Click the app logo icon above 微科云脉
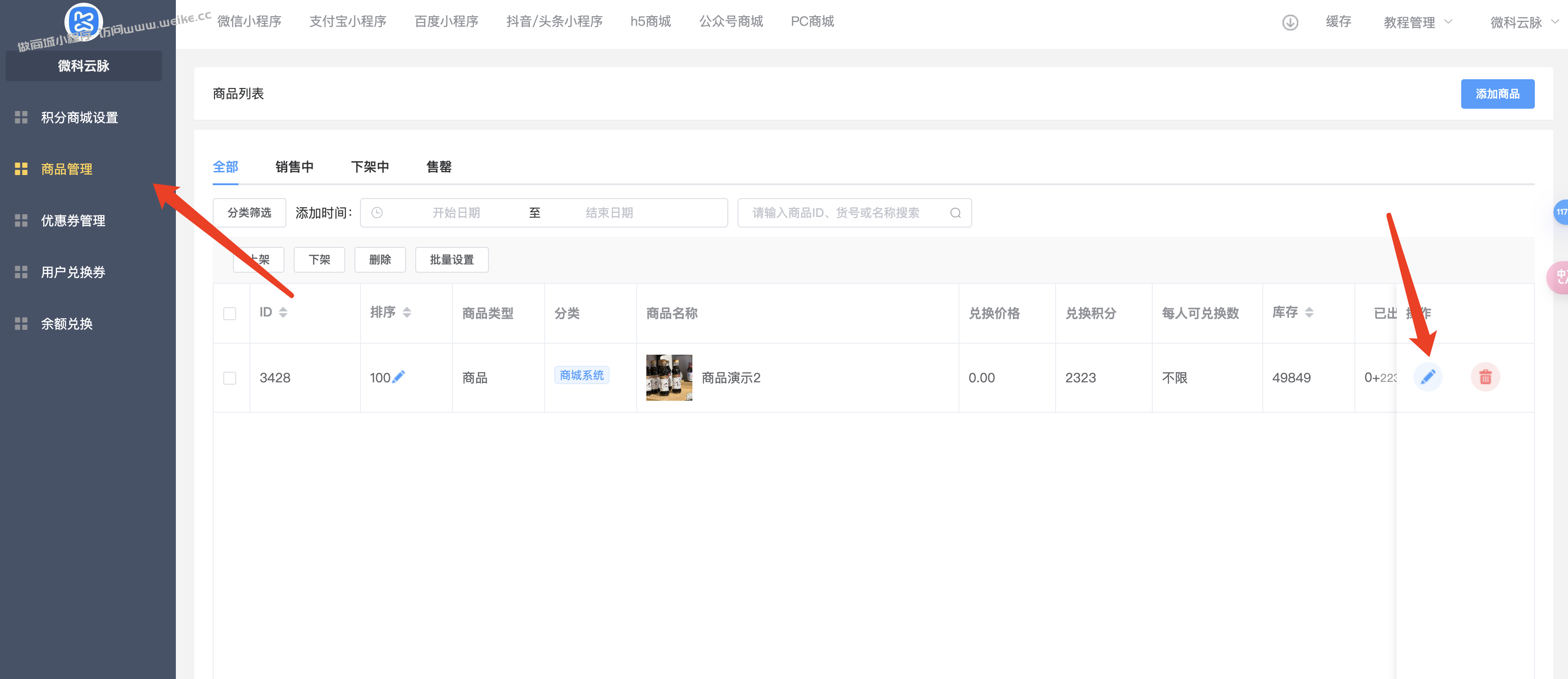 coord(83,22)
